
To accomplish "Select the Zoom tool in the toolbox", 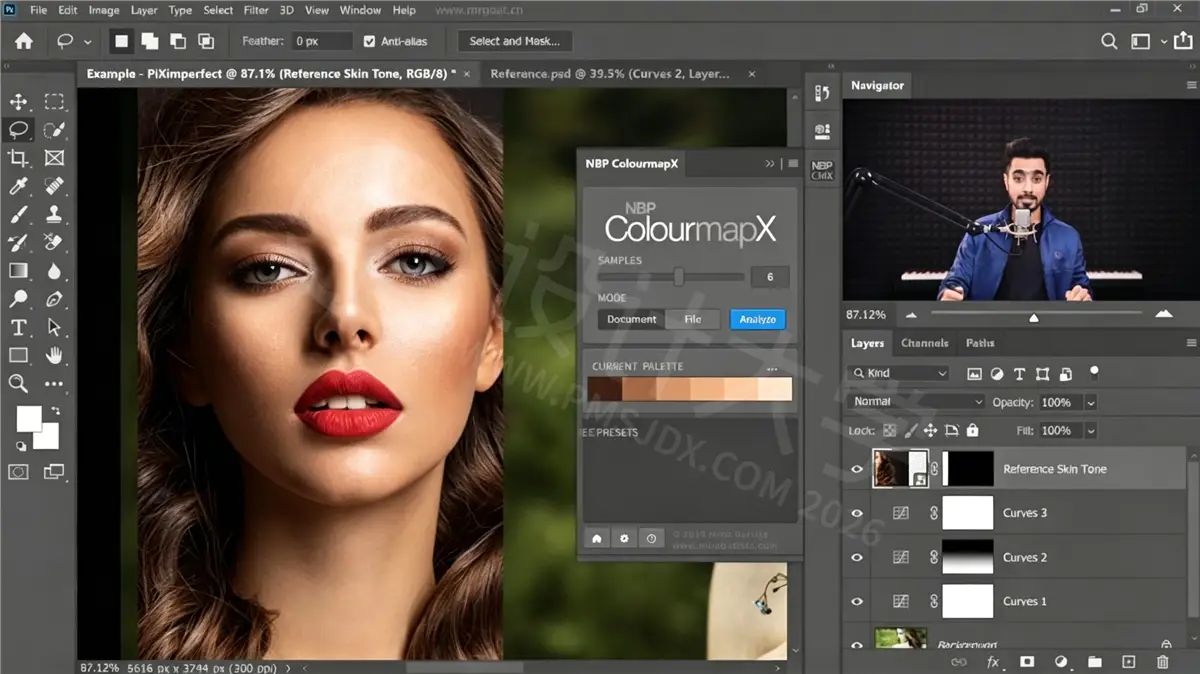I will click(x=18, y=383).
